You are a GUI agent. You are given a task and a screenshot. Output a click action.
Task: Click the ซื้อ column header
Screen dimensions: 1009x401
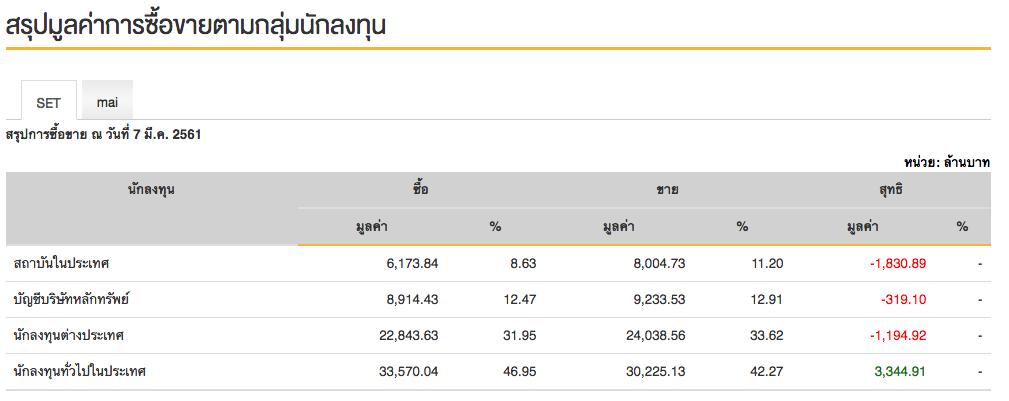[421, 189]
